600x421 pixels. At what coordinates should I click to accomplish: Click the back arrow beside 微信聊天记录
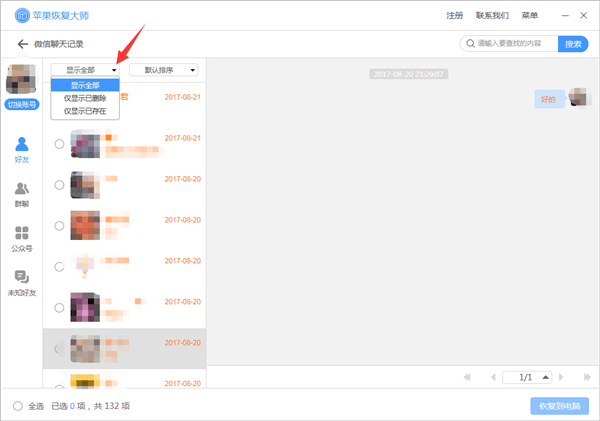pos(22,44)
